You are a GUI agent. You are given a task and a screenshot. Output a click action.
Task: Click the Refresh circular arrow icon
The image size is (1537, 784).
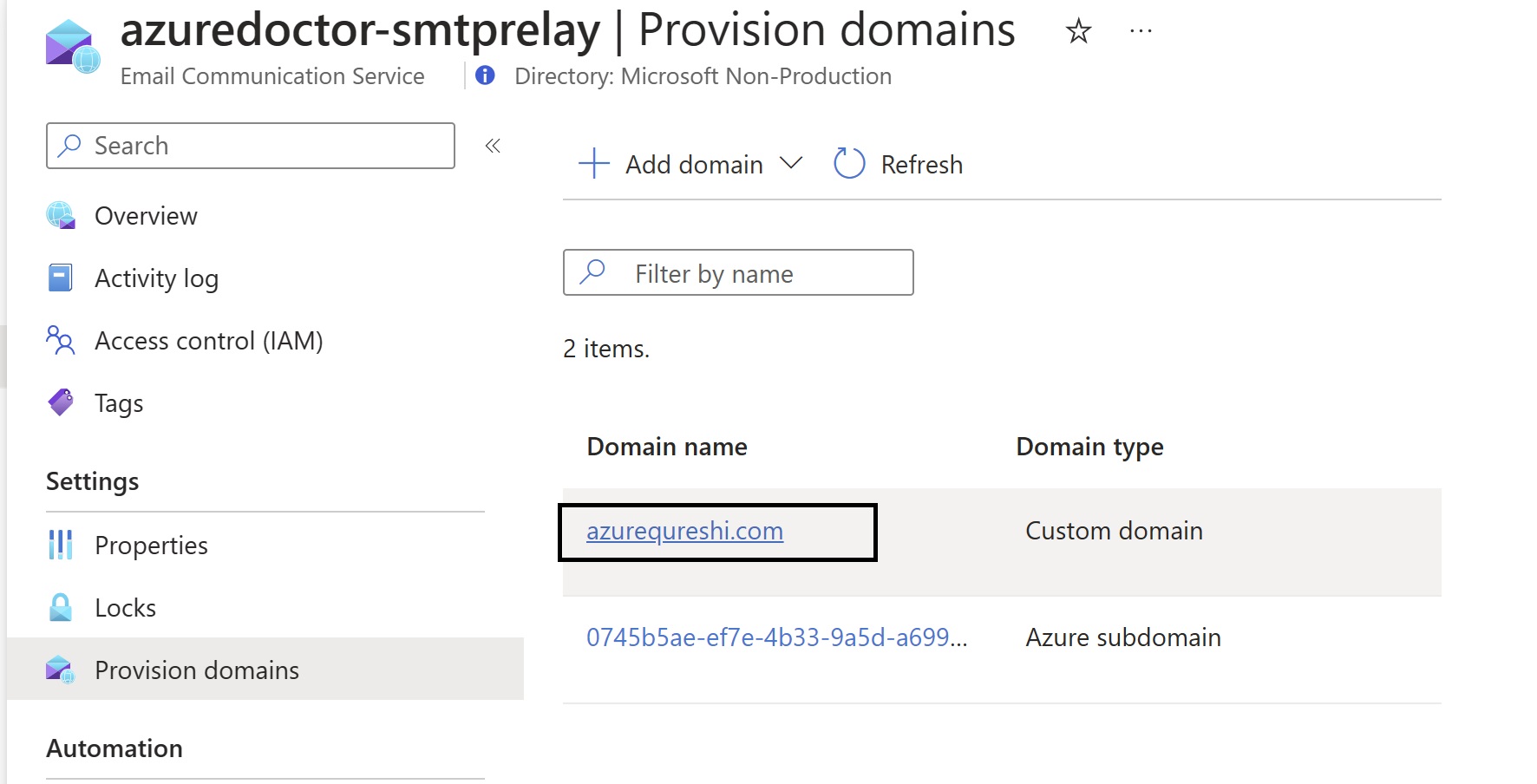coord(849,163)
